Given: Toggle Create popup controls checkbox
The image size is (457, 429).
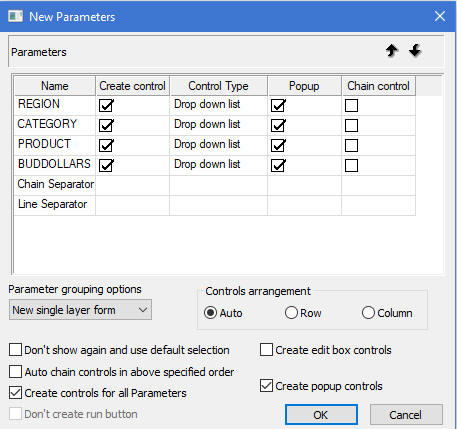Looking at the screenshot, I should 266,386.
